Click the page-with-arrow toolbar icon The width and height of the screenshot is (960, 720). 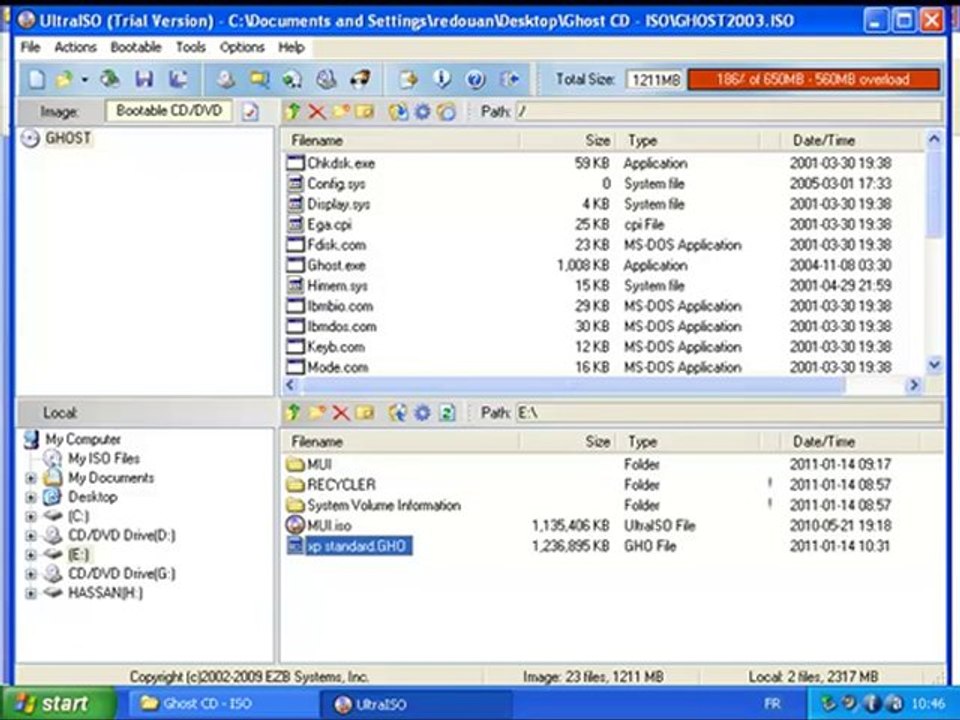pos(408,79)
